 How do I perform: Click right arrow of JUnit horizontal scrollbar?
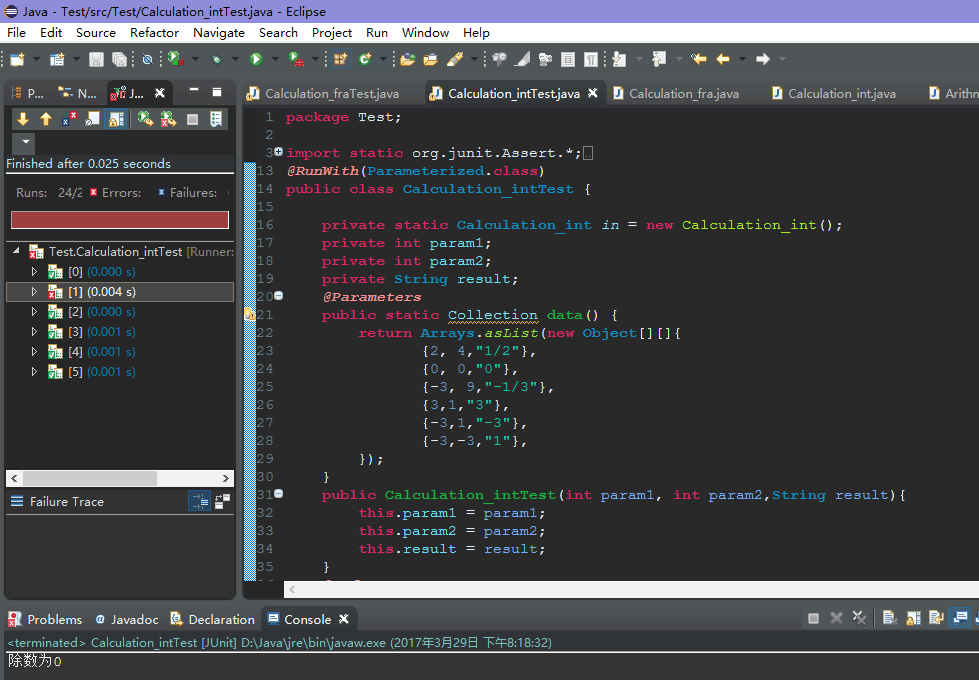point(226,478)
